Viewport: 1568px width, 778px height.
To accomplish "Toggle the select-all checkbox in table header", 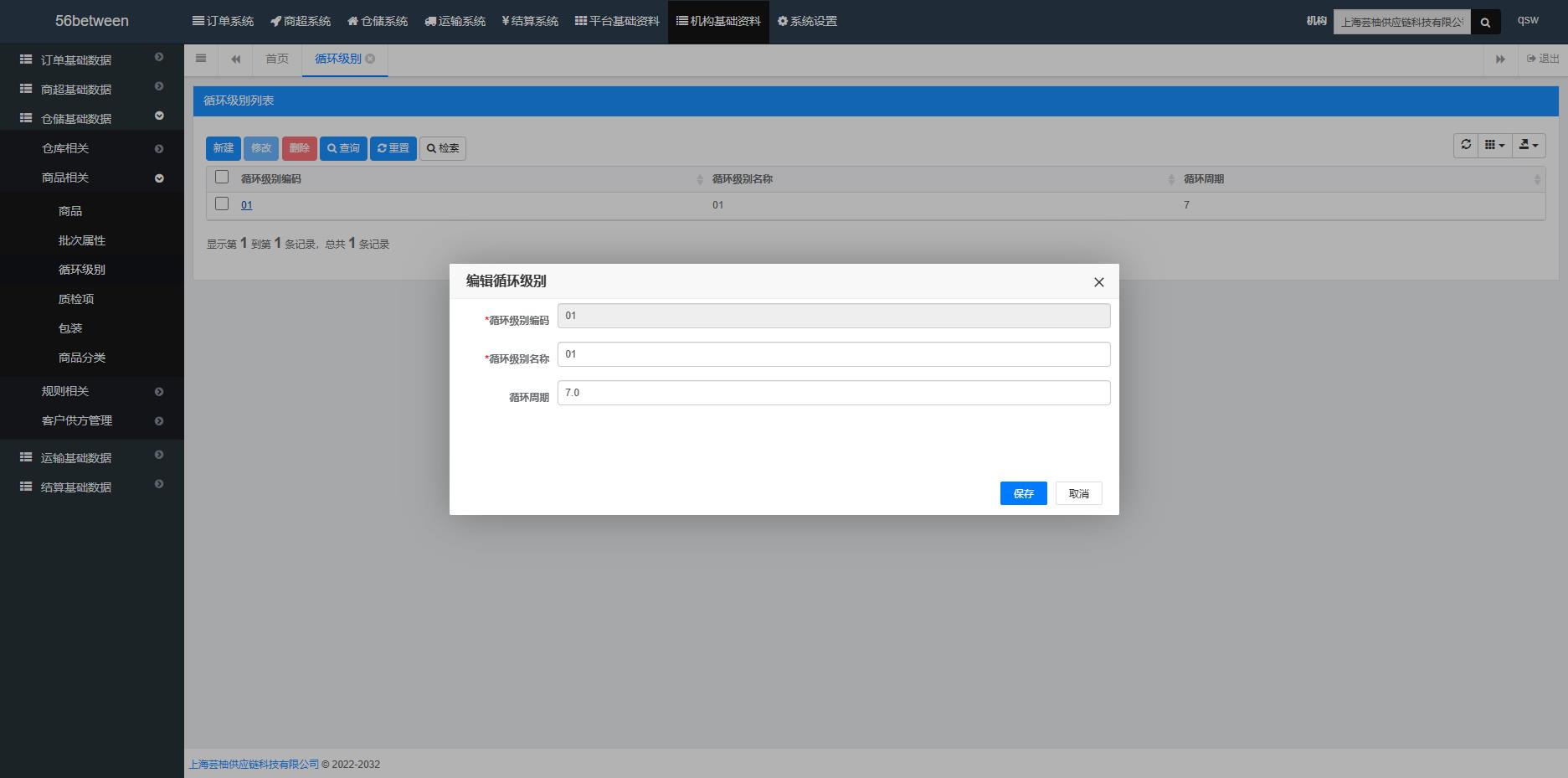I will pyautogui.click(x=222, y=177).
